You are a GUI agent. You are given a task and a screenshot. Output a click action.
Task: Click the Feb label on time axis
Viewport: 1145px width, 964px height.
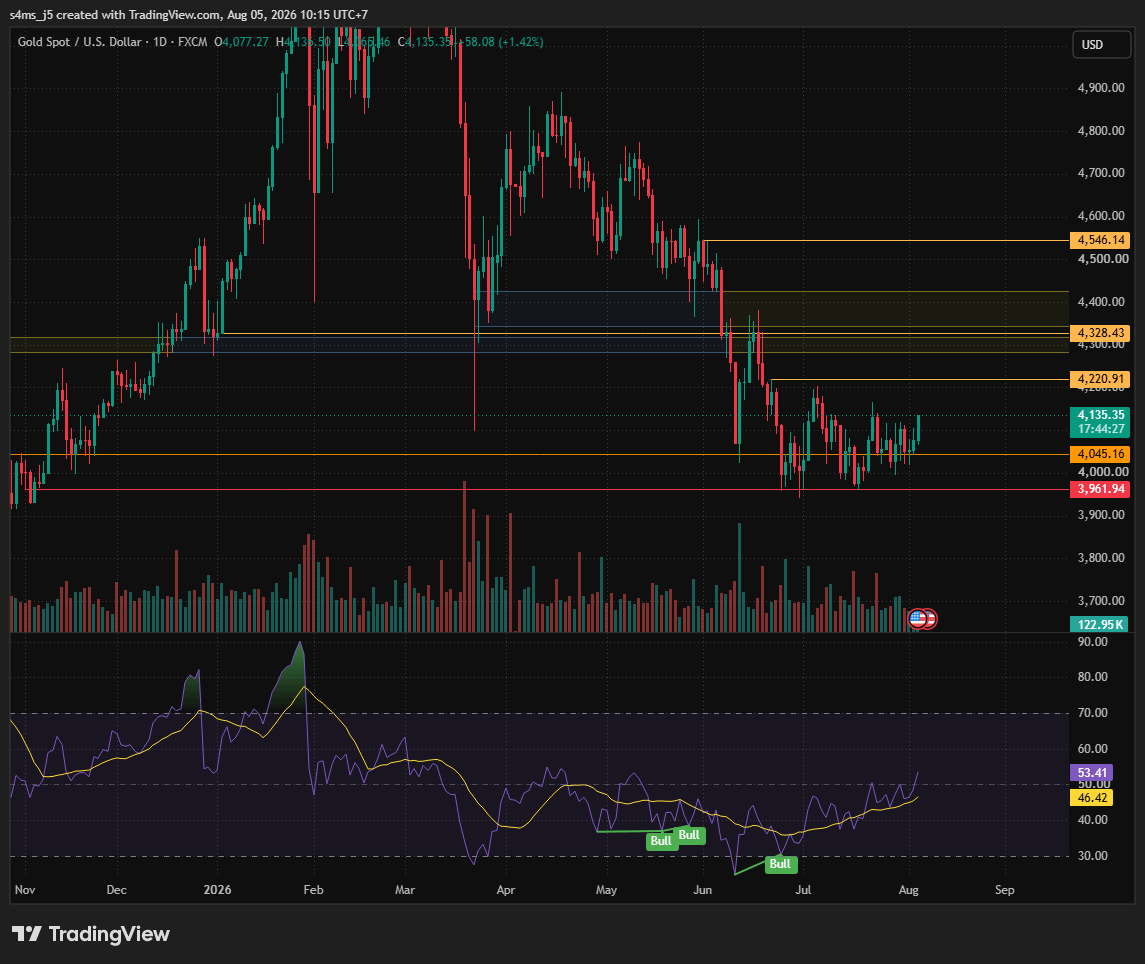pos(313,890)
